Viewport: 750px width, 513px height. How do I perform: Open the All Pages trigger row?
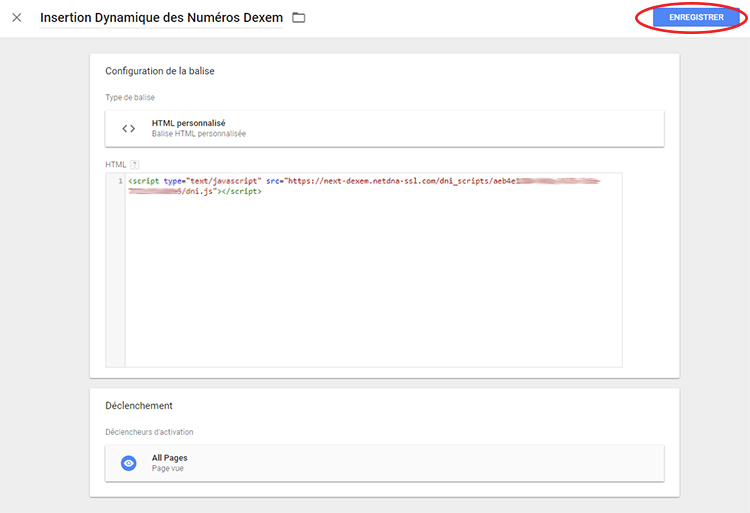(385, 463)
